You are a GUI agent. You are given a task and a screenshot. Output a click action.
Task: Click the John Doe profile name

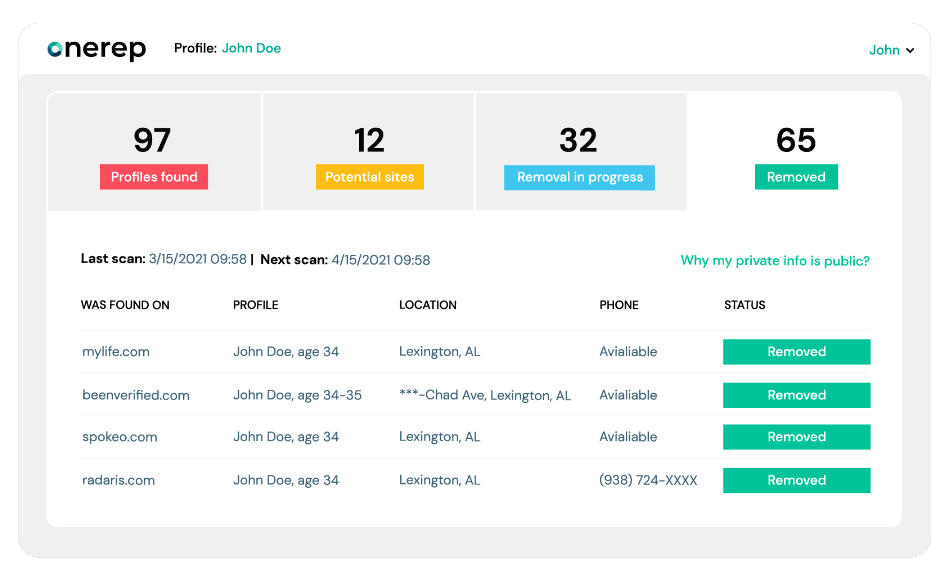pyautogui.click(x=251, y=48)
